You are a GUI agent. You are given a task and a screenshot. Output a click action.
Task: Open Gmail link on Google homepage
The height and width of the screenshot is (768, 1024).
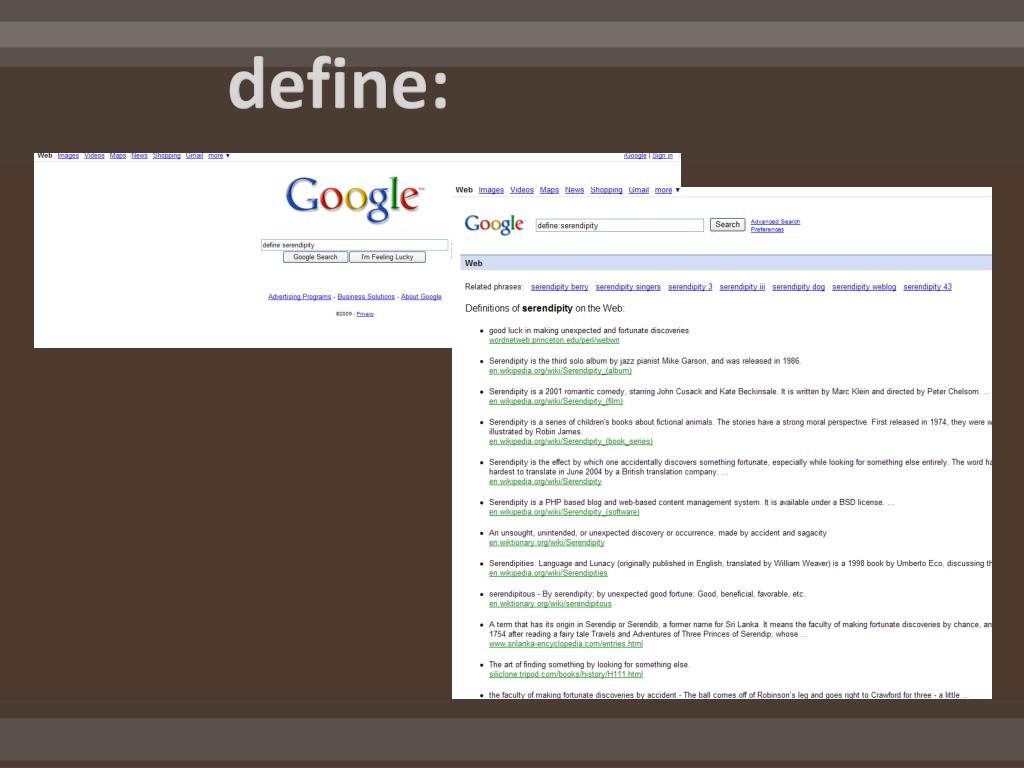tap(194, 156)
